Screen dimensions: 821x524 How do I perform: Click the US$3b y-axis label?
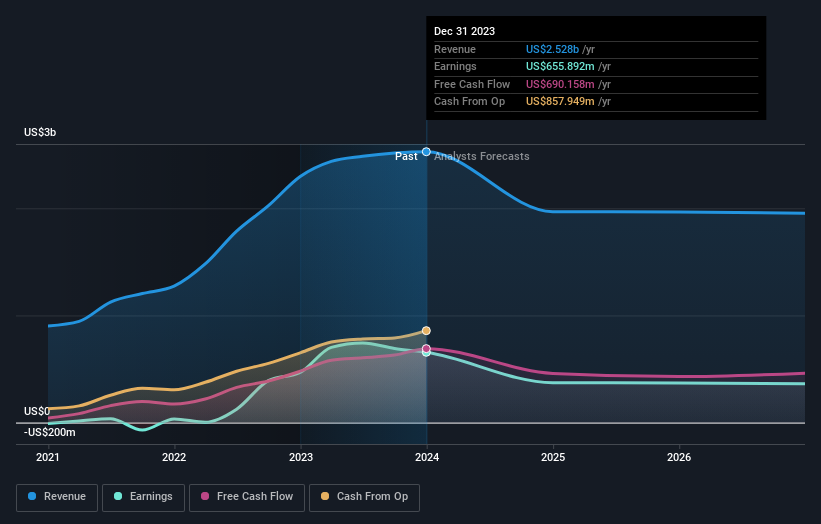tap(40, 132)
